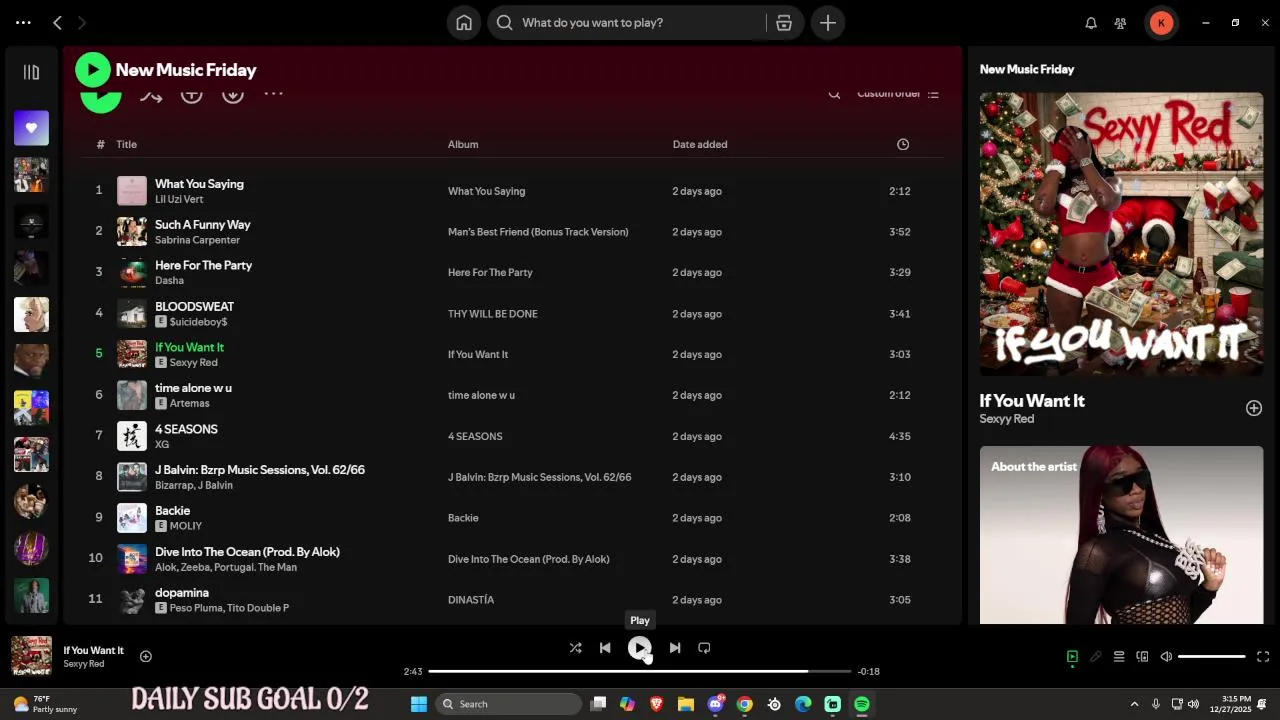Click New Music Friday title in right panel

[1027, 69]
